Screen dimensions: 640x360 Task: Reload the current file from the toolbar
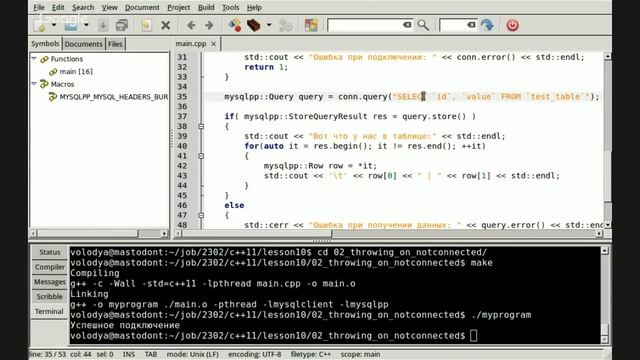pos(146,25)
